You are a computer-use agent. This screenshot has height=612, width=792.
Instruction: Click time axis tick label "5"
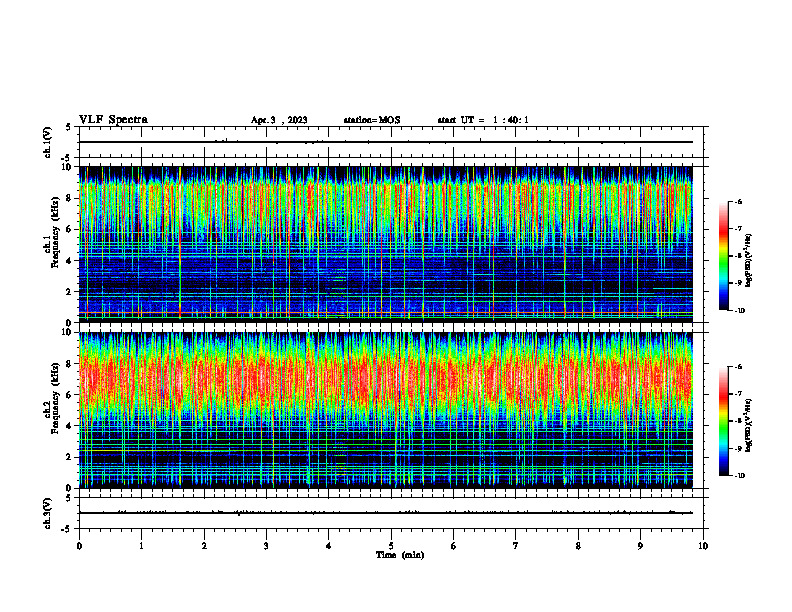point(391,546)
